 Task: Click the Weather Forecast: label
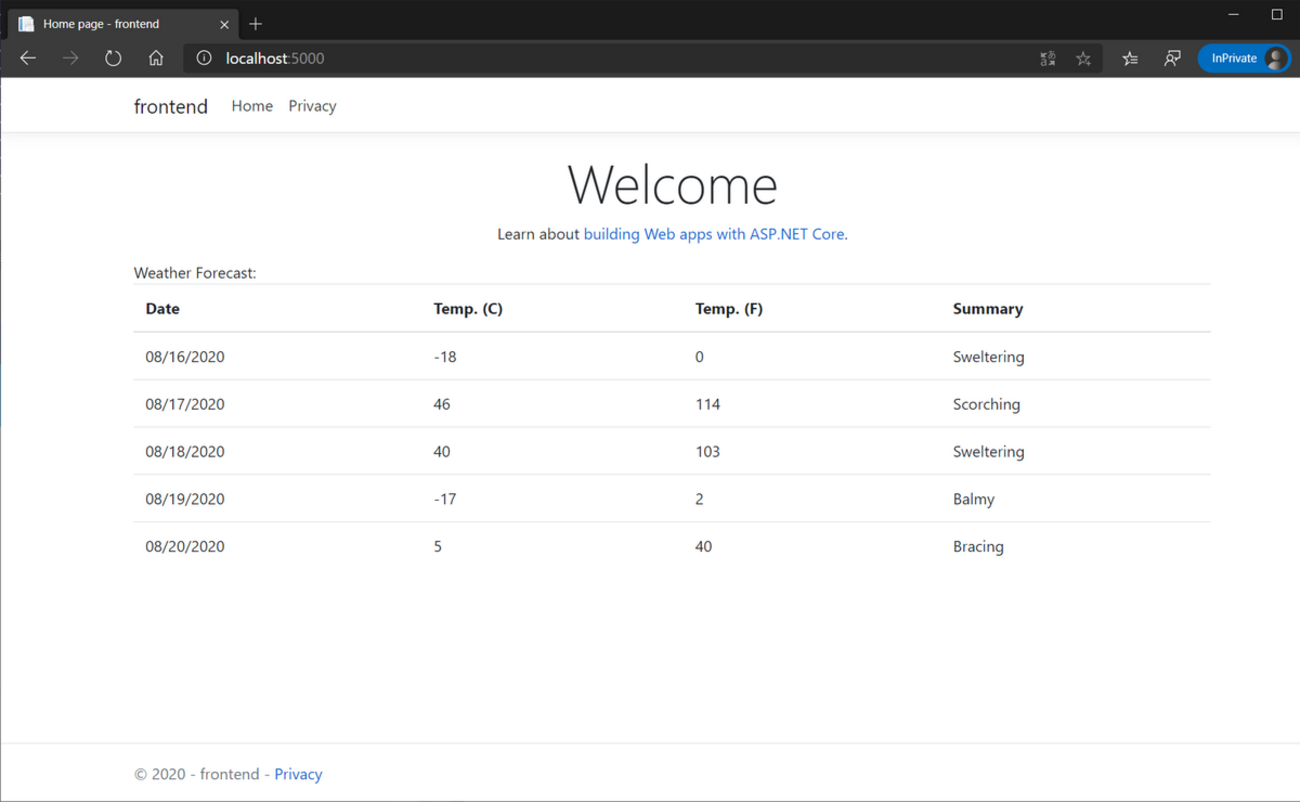195,273
